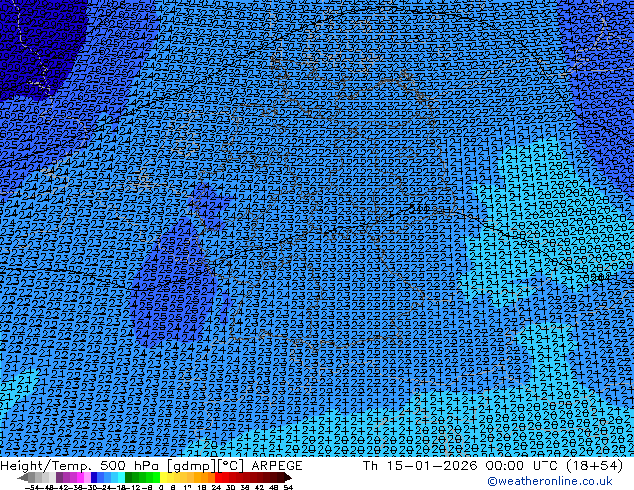634x490 pixels.
Task: Click the -54 label on the temperature scale
Action: 32,487
